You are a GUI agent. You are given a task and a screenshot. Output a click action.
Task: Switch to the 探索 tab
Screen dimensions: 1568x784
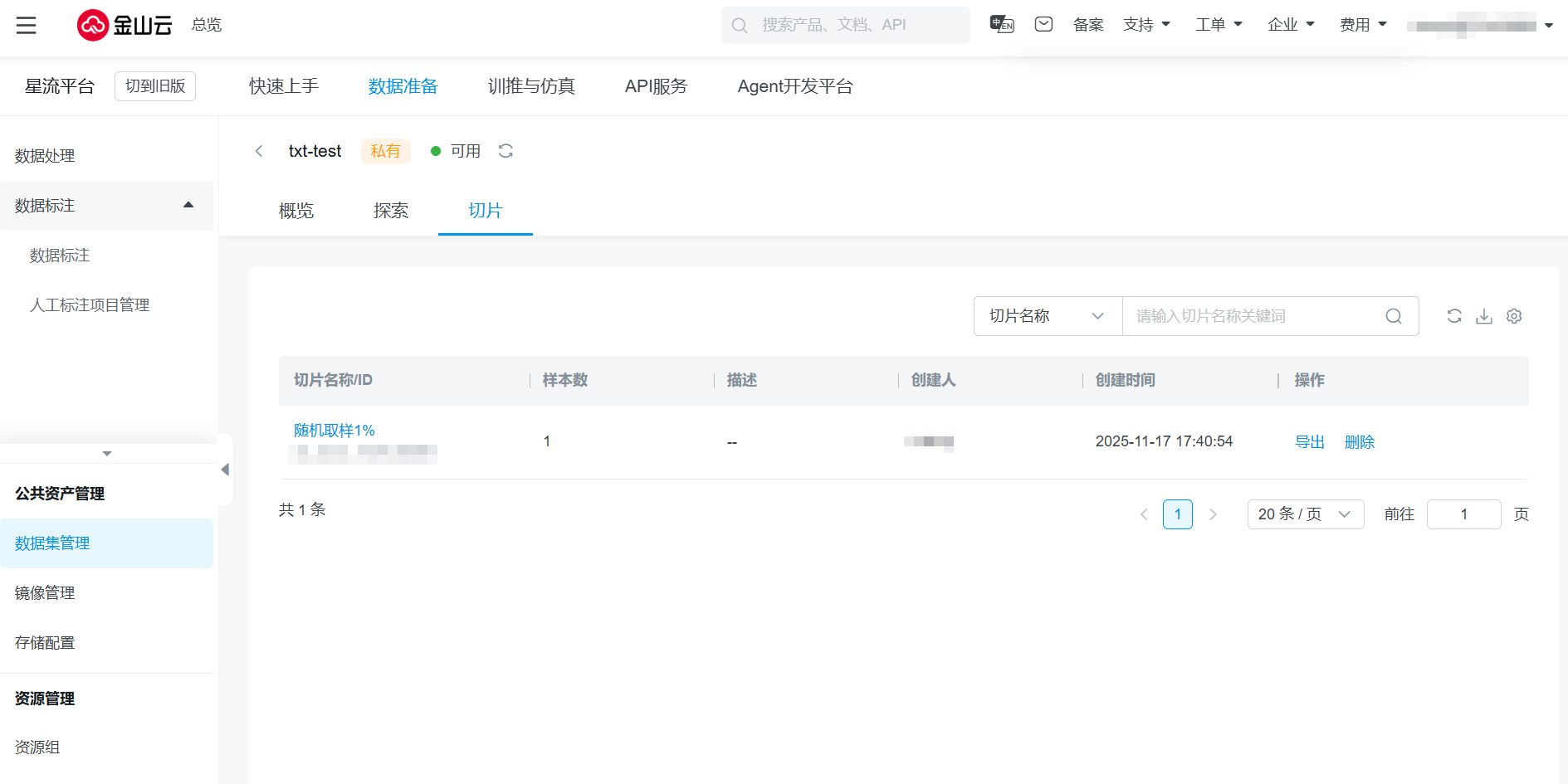[391, 211]
